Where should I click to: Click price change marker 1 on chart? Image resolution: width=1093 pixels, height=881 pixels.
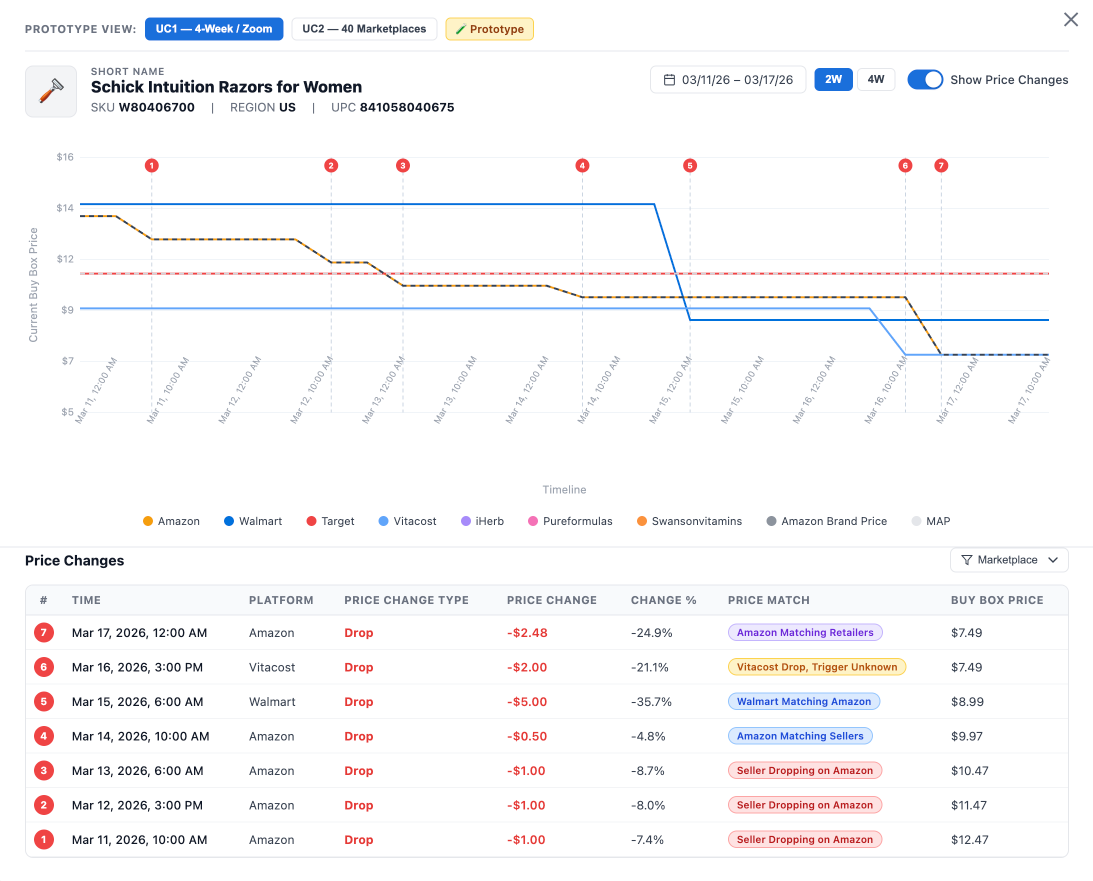[151, 165]
